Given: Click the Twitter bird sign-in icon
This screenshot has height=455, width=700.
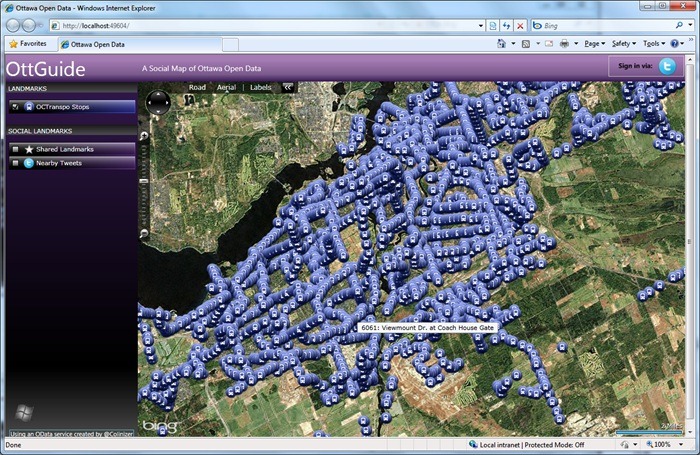Looking at the screenshot, I should (667, 67).
